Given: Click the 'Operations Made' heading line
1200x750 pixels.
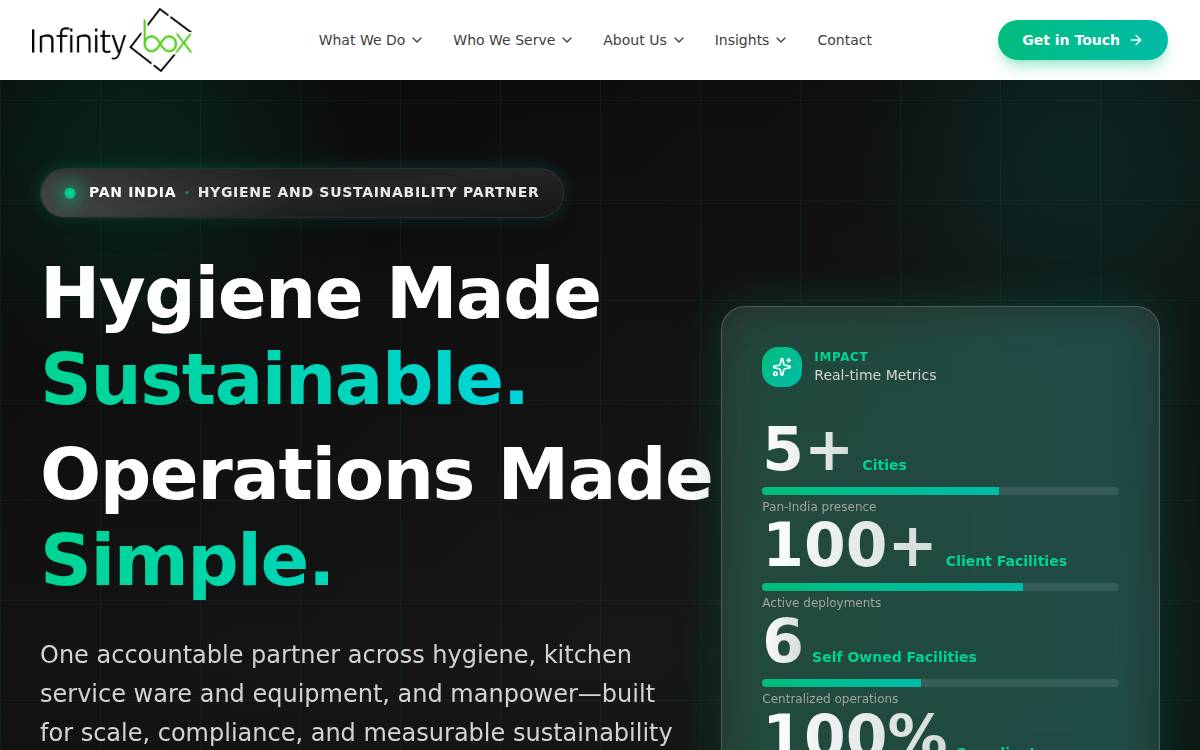Looking at the screenshot, I should (376, 473).
